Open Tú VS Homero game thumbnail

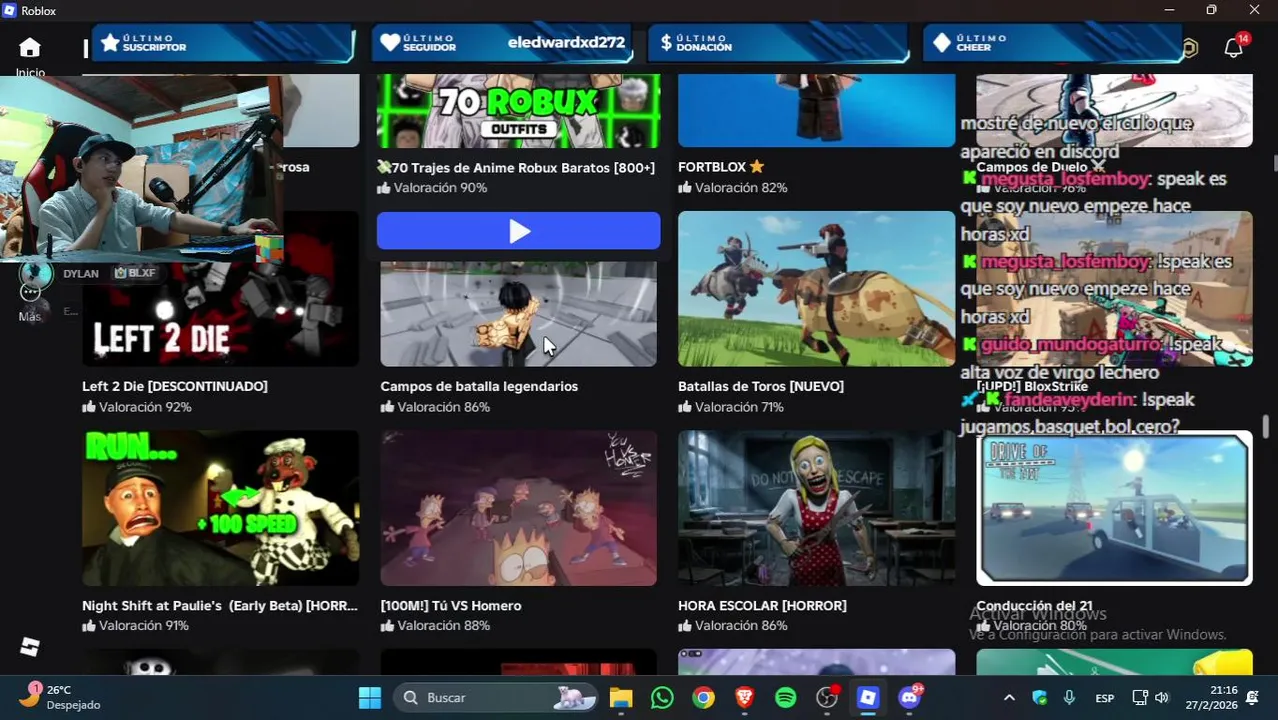518,508
